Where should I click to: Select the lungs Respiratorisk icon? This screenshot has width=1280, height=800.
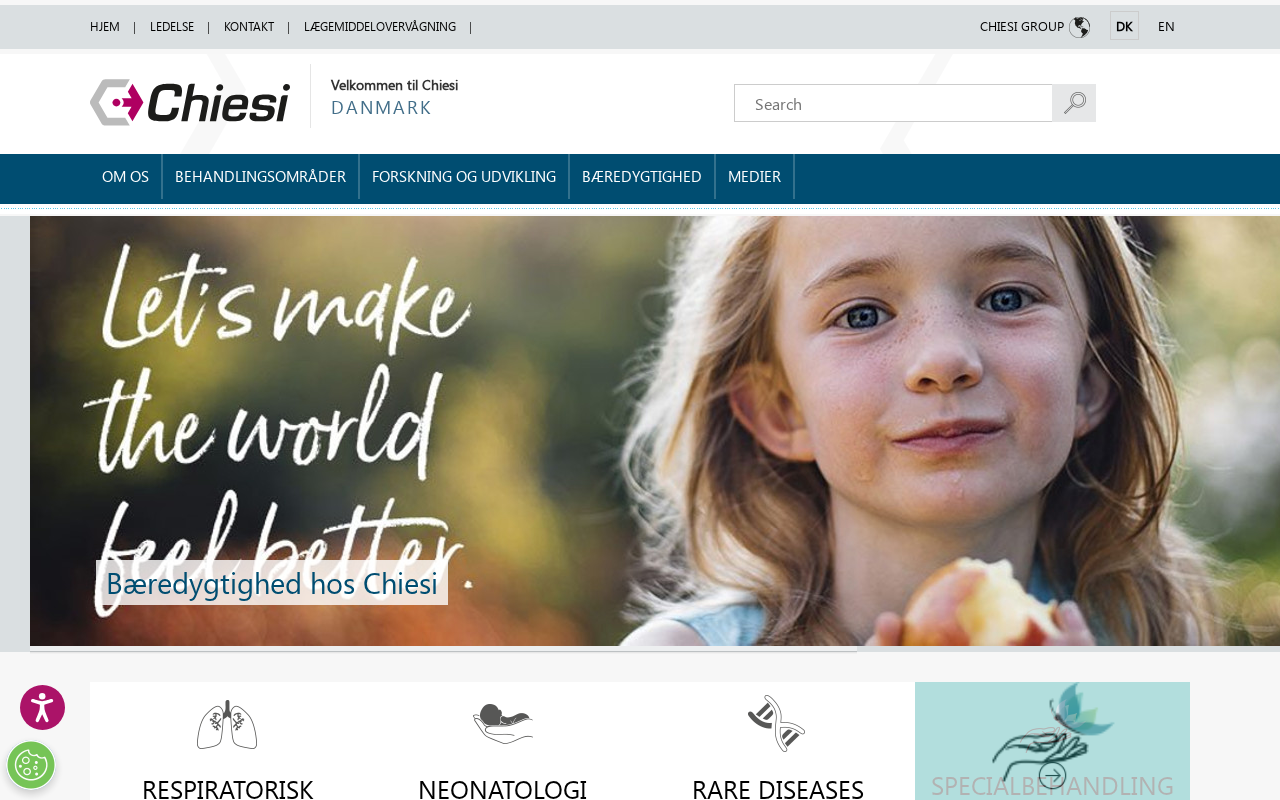(x=227, y=724)
